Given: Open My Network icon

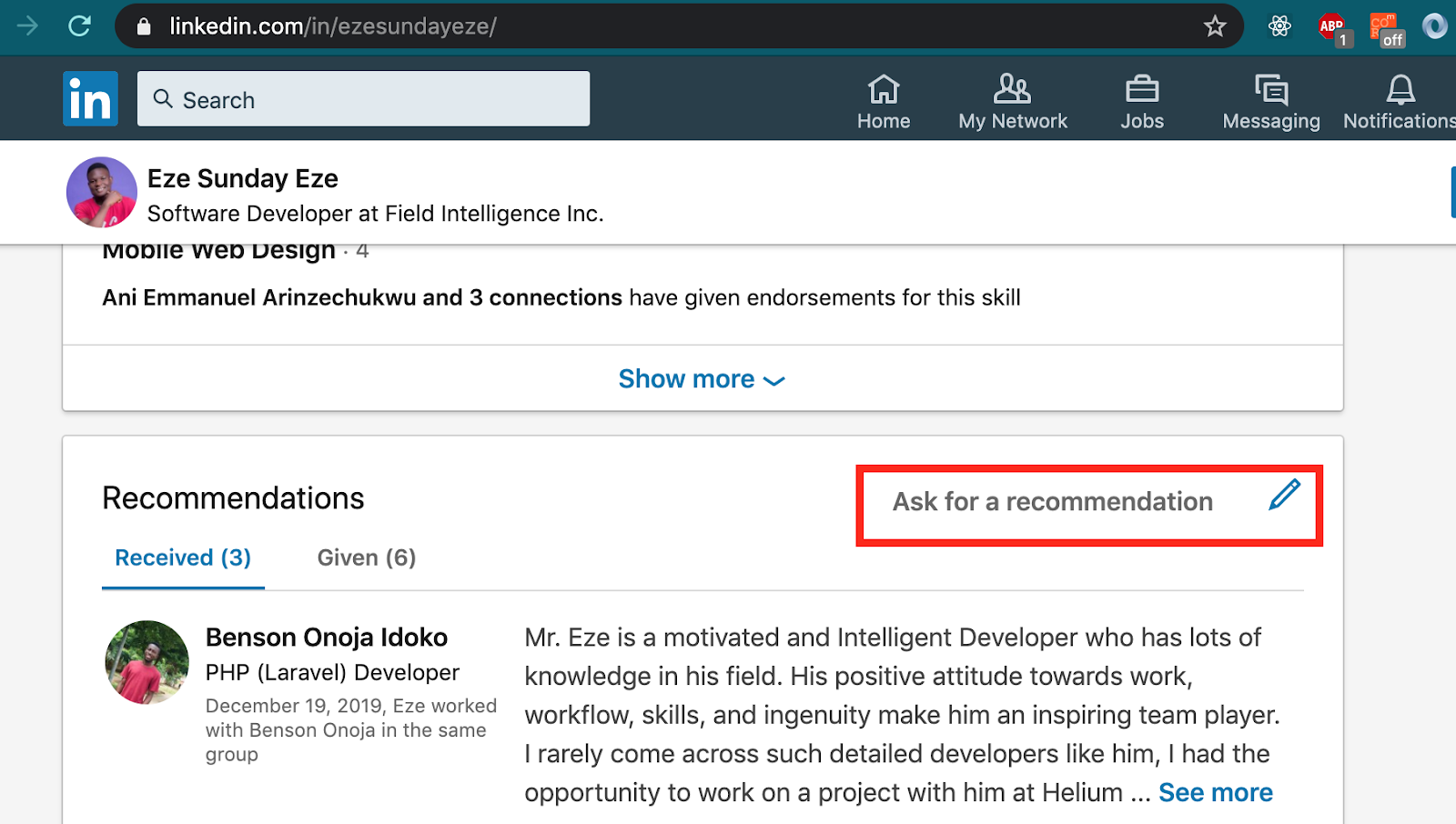Looking at the screenshot, I should click(x=1012, y=90).
